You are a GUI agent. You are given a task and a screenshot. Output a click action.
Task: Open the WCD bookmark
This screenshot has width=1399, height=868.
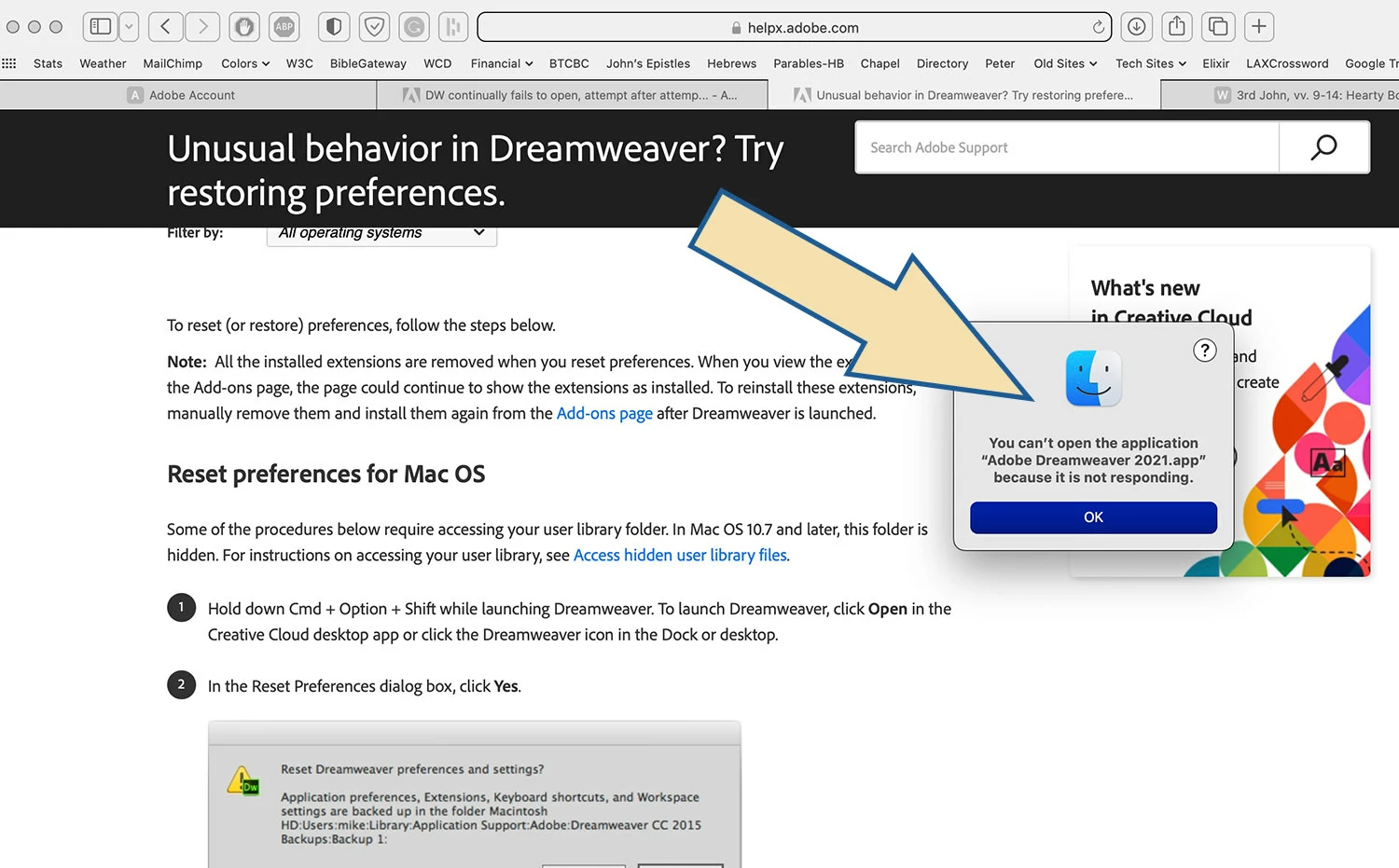point(437,63)
